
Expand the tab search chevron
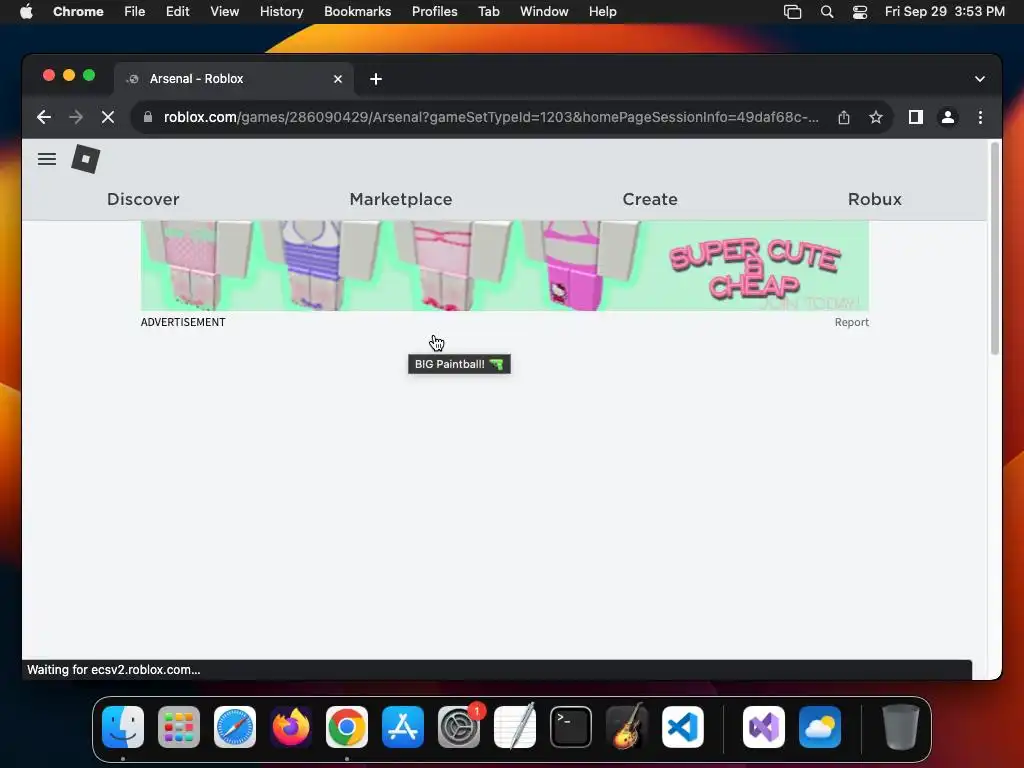pos(980,79)
